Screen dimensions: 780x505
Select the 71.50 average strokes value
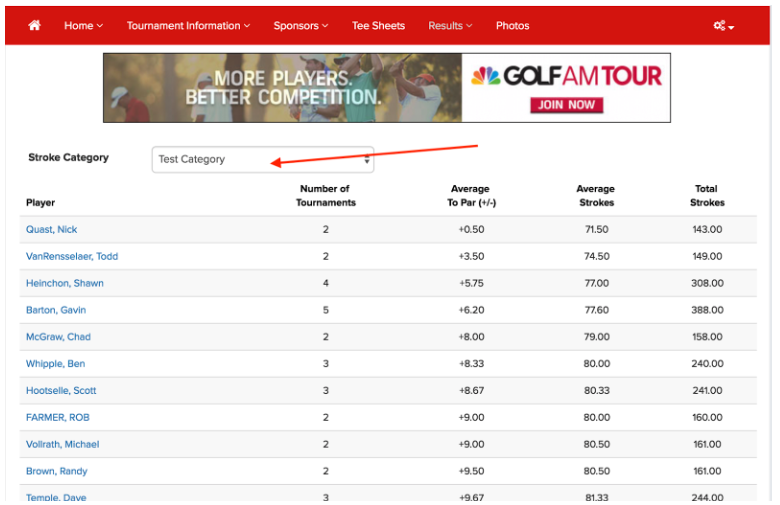tap(596, 229)
